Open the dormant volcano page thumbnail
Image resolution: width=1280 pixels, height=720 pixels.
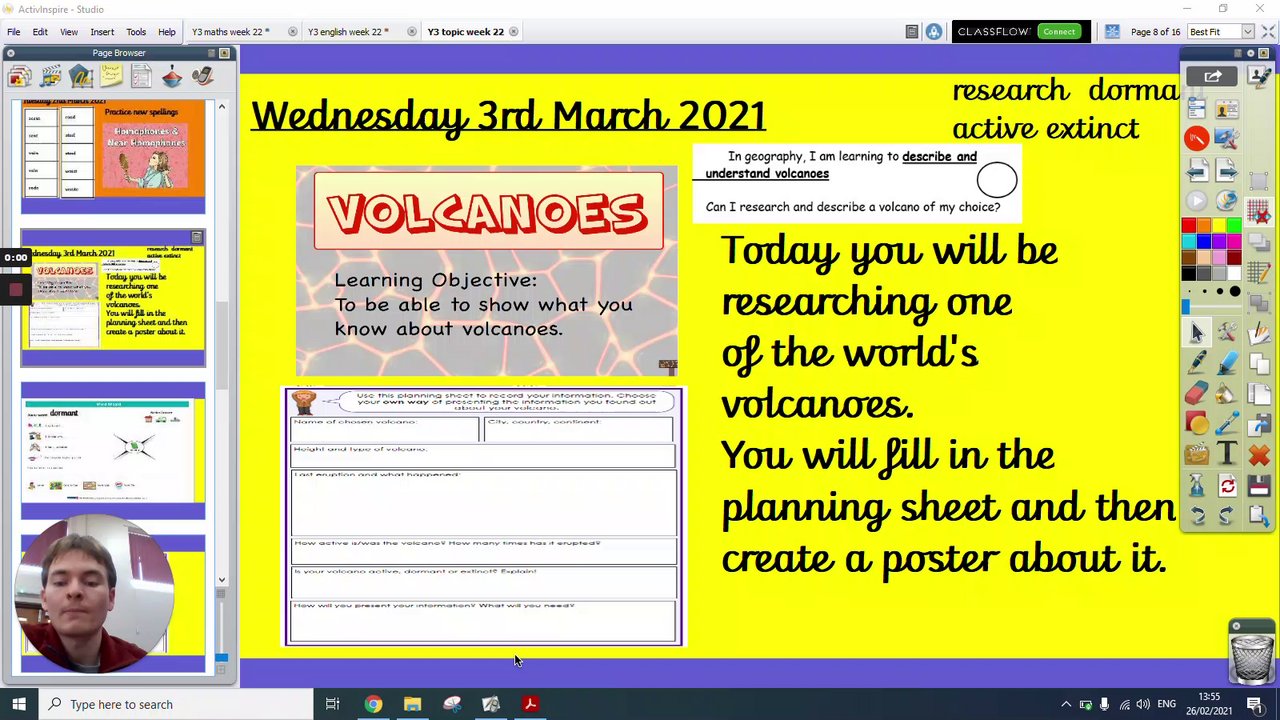(113, 451)
